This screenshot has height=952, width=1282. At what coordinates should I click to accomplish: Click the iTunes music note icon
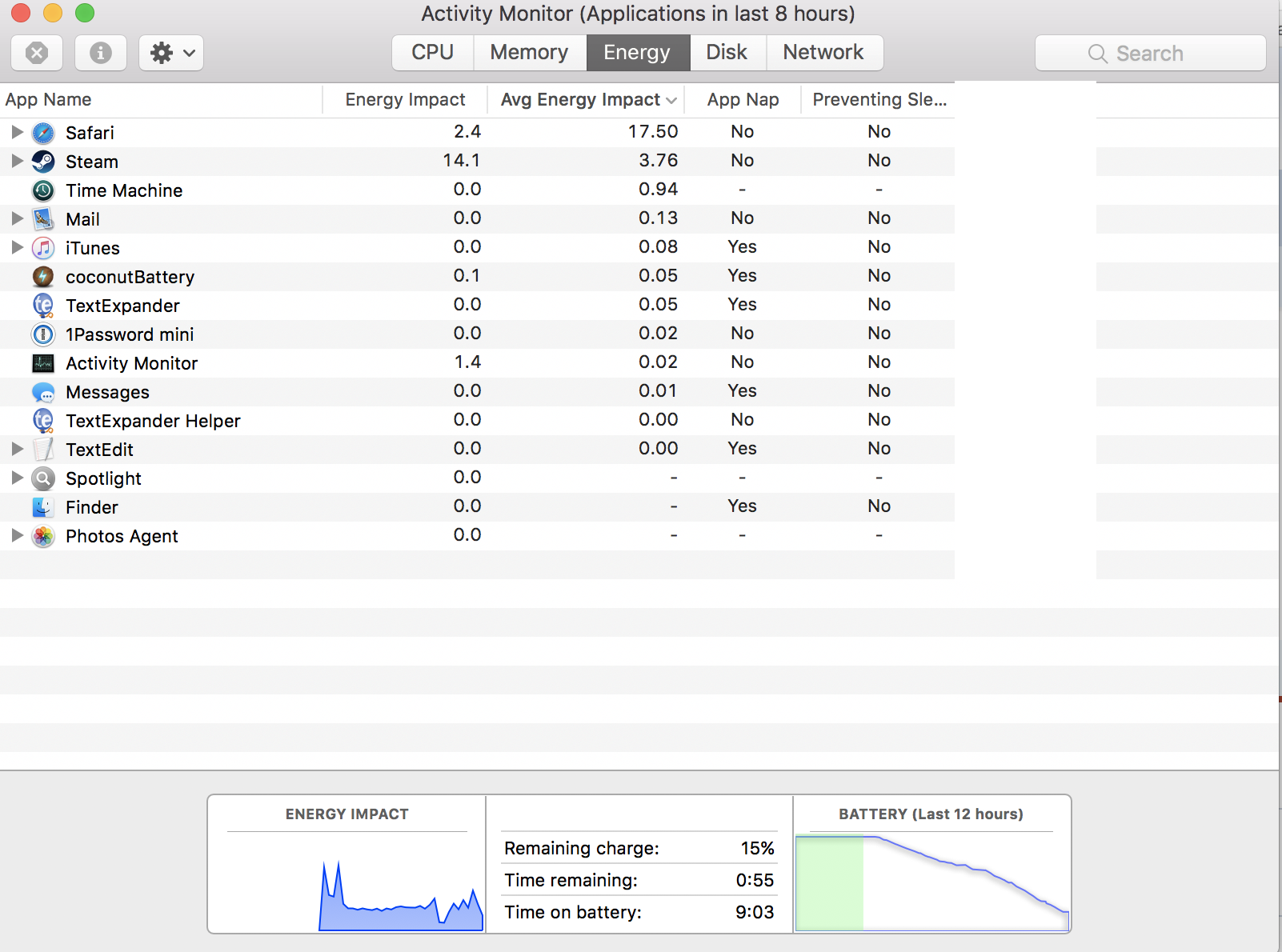point(43,248)
